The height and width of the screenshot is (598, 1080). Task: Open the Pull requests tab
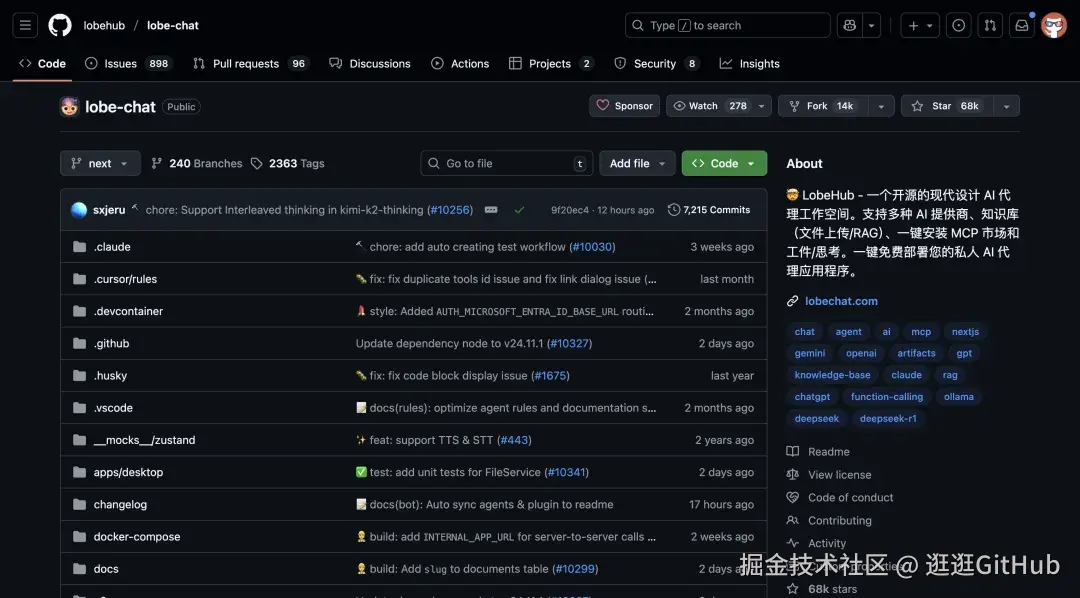(x=251, y=63)
